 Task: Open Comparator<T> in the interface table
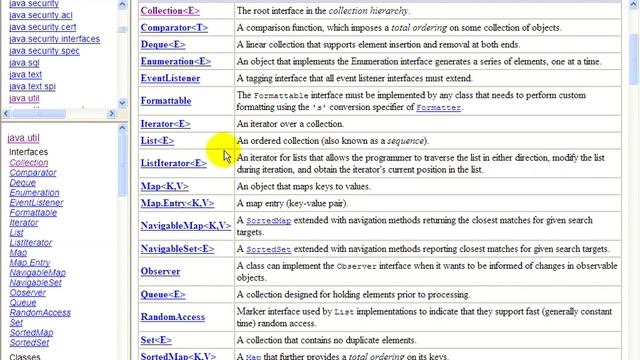tap(174, 28)
